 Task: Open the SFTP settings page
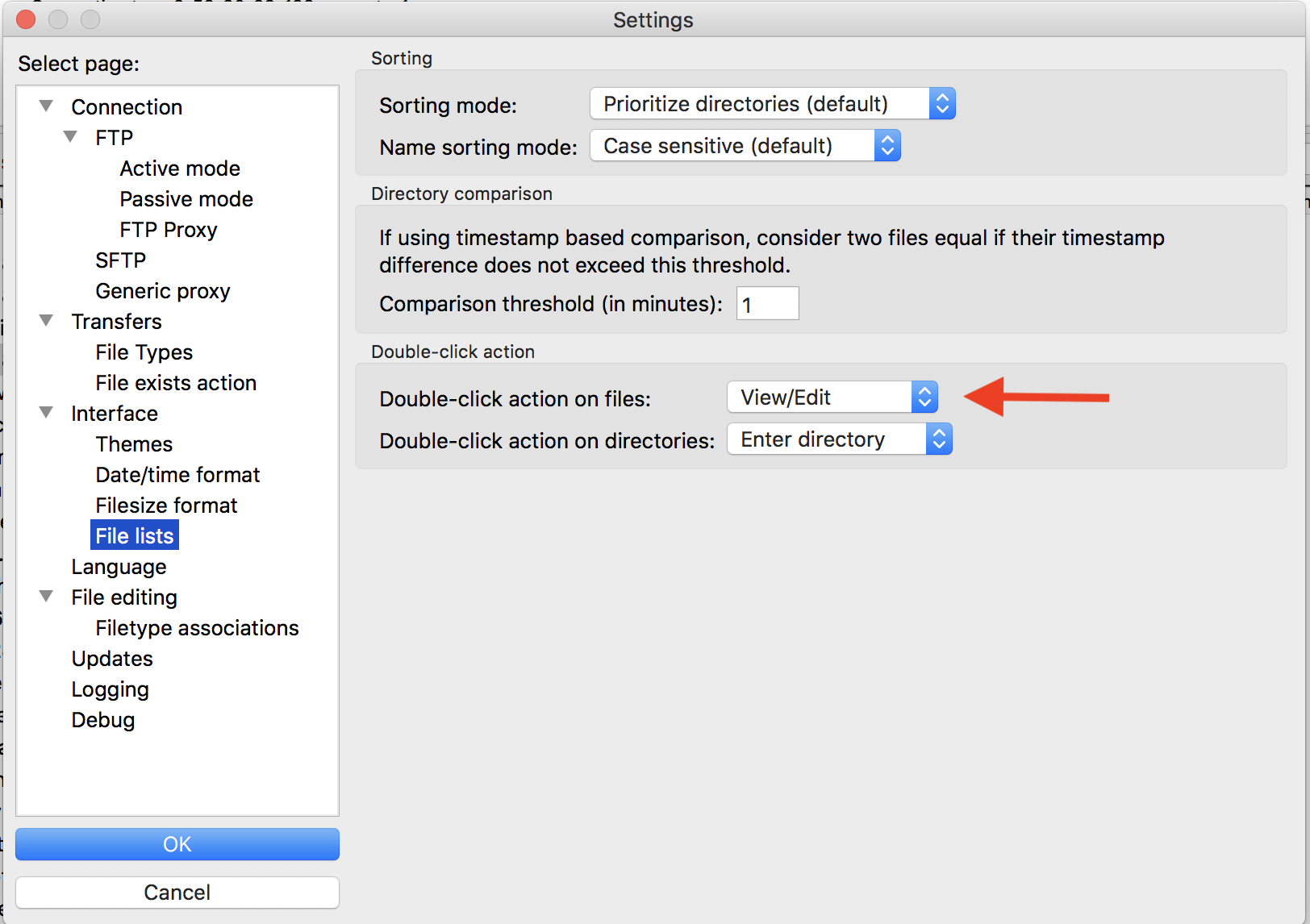[x=120, y=260]
